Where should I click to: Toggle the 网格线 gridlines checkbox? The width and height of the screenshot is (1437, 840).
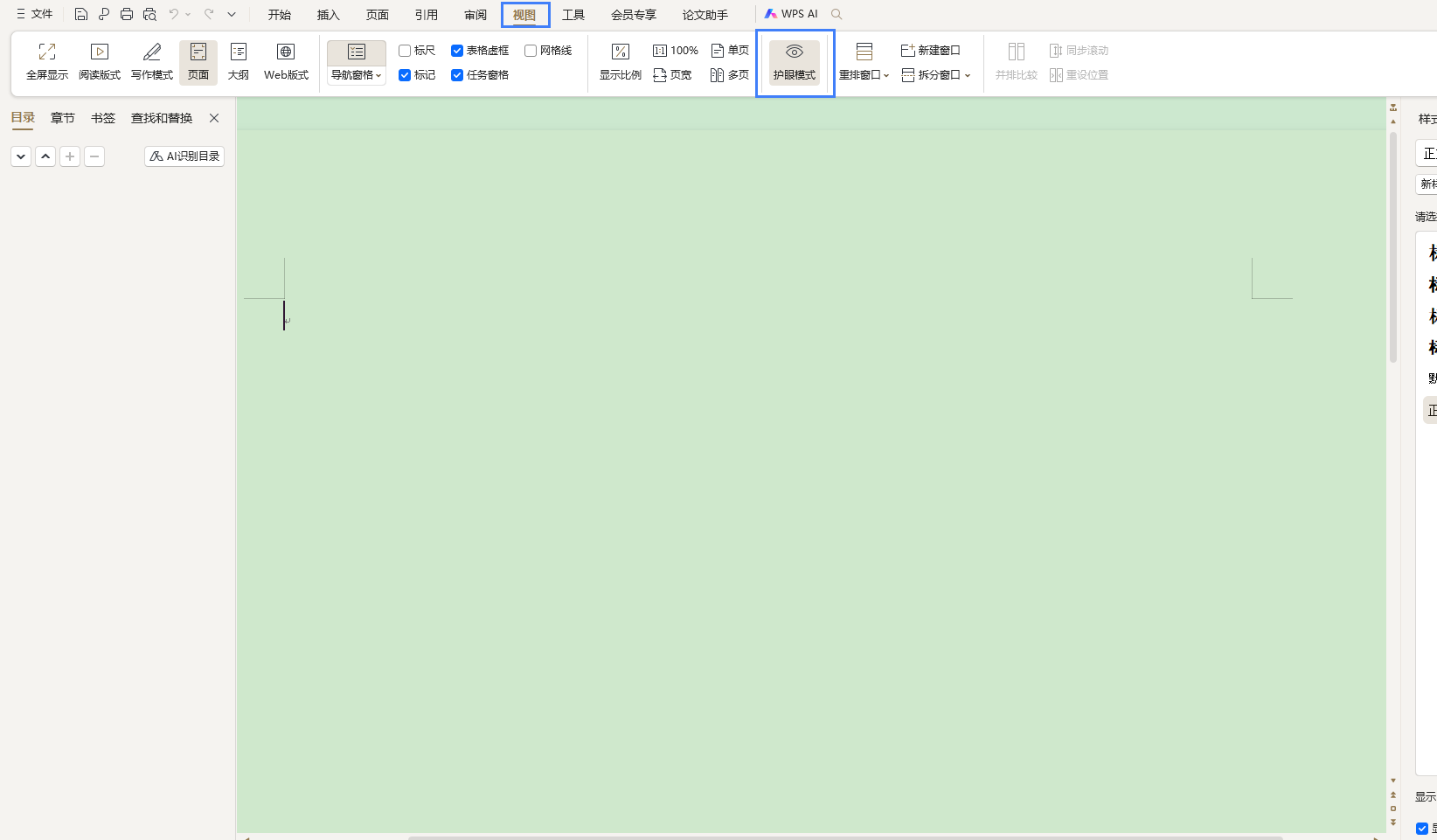(531, 51)
